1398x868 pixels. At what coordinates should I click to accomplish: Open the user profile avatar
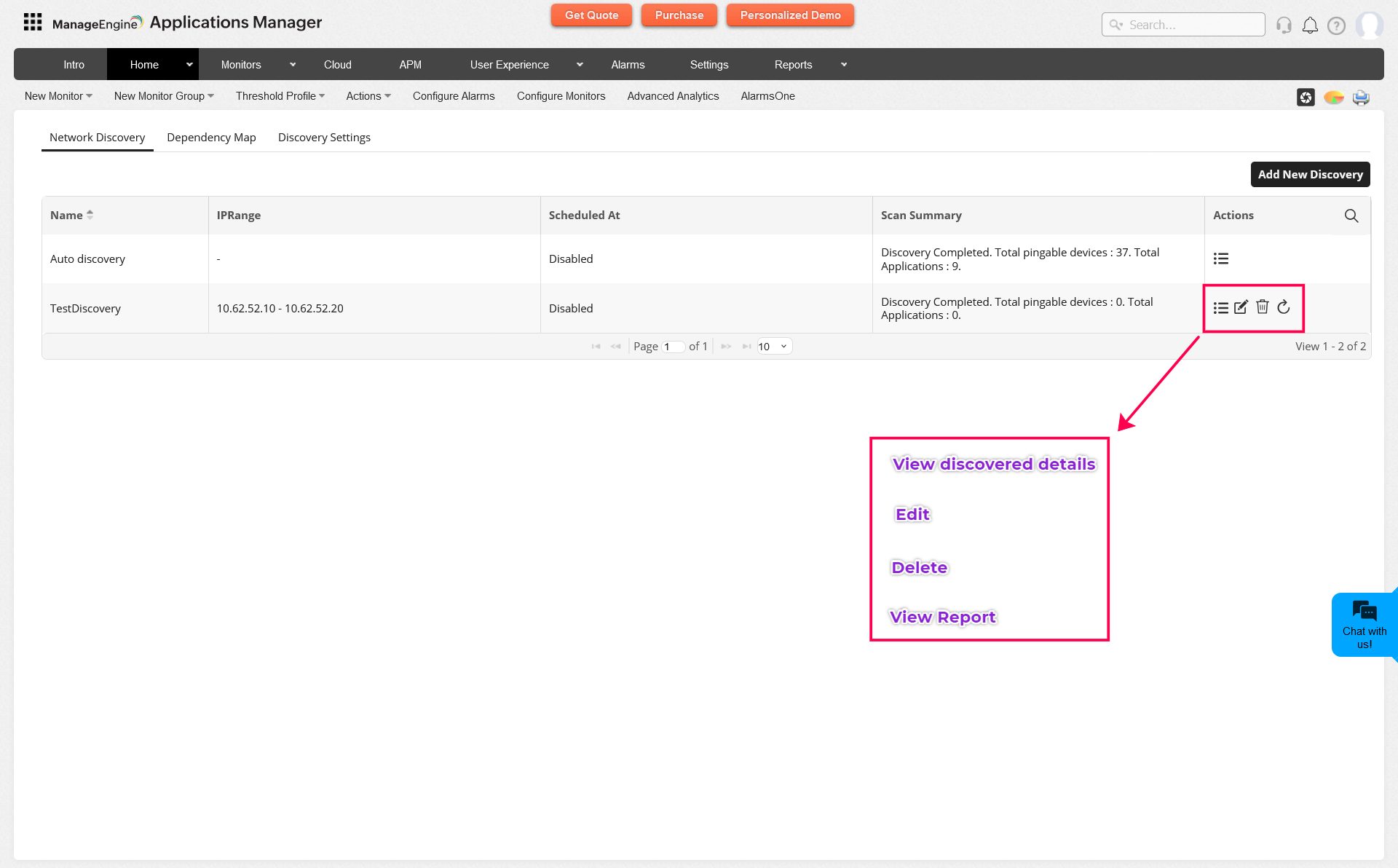click(1370, 25)
